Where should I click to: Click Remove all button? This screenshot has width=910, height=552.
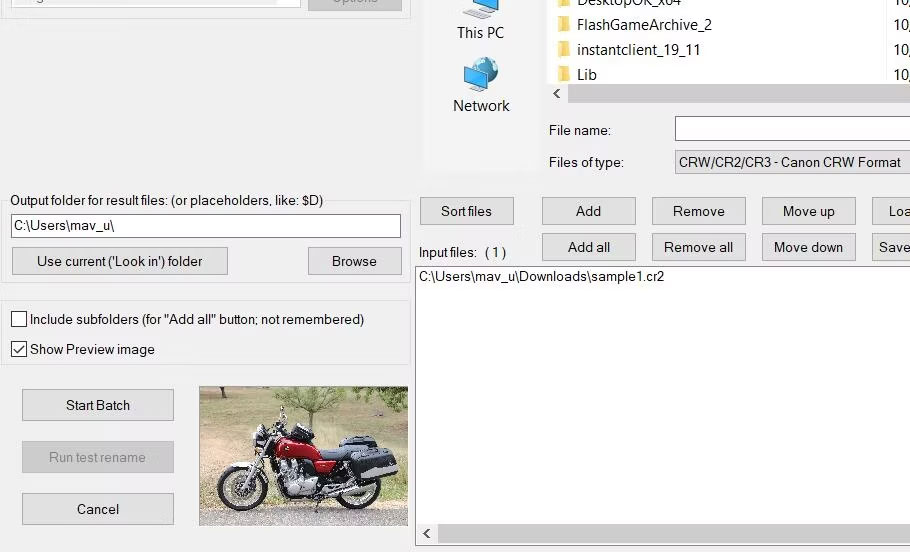click(x=698, y=247)
